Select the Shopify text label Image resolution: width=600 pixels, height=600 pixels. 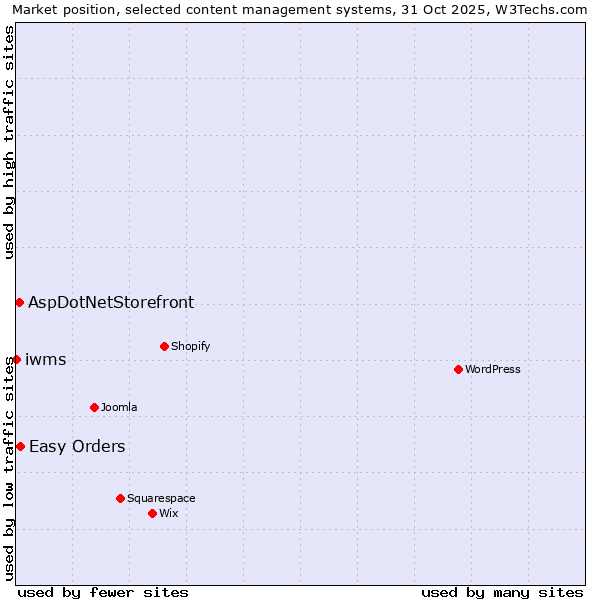(x=190, y=346)
